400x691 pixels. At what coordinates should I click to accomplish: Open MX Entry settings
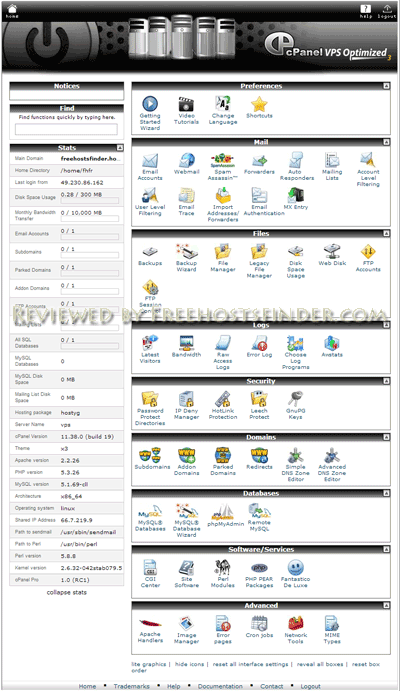click(296, 199)
